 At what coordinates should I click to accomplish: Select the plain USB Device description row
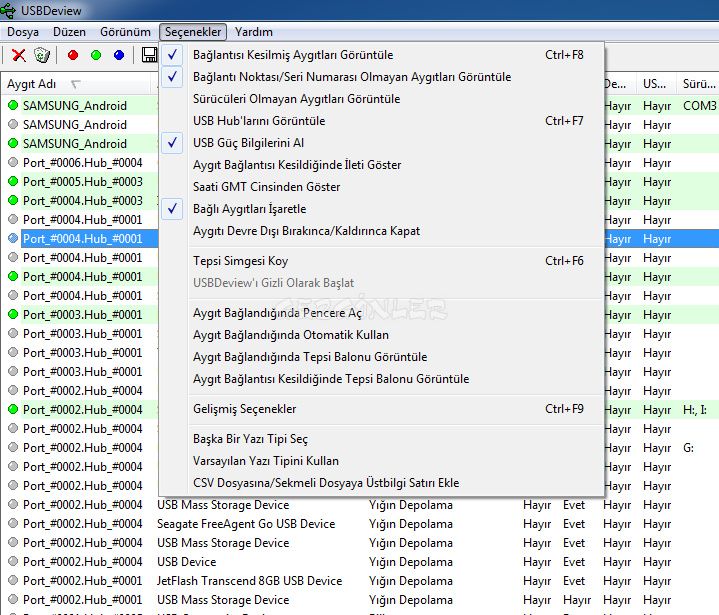pos(360,562)
